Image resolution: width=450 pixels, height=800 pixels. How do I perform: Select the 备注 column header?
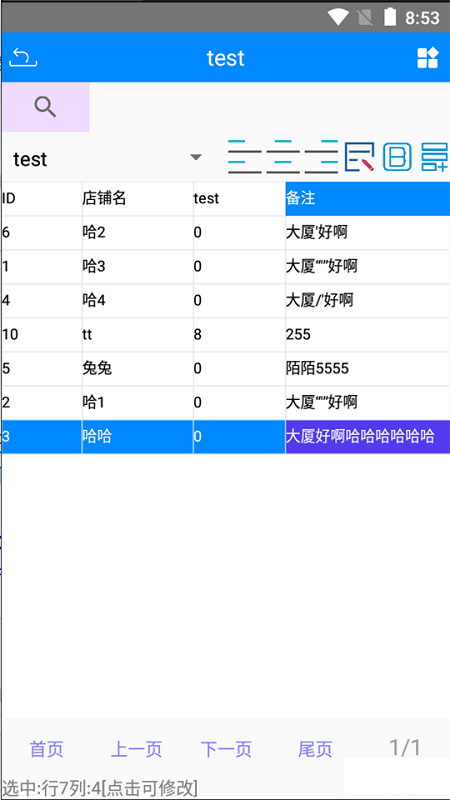(x=367, y=198)
